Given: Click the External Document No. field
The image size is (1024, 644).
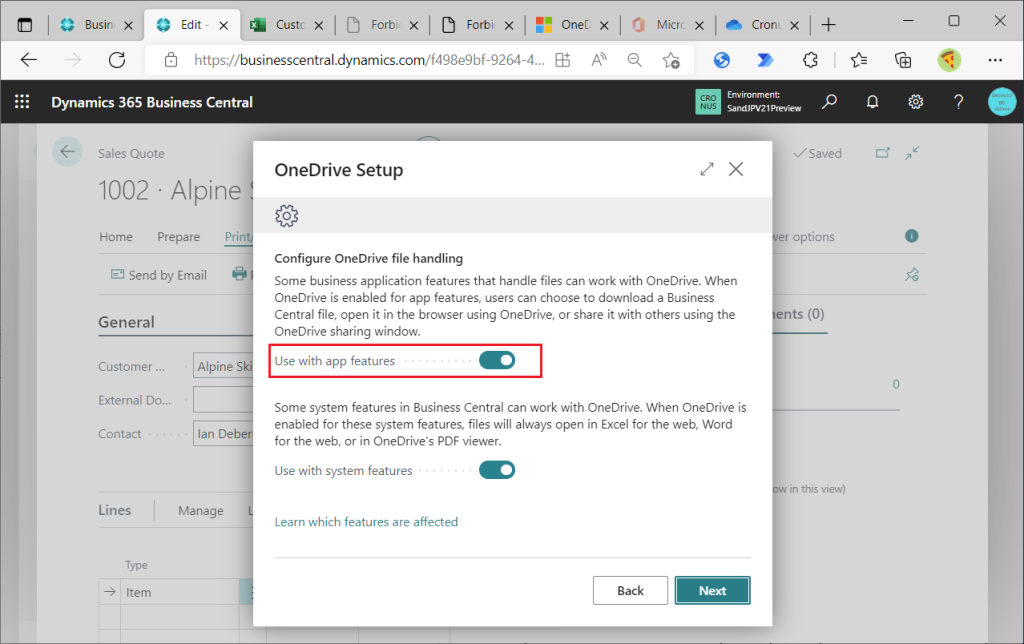Looking at the screenshot, I should (223, 400).
